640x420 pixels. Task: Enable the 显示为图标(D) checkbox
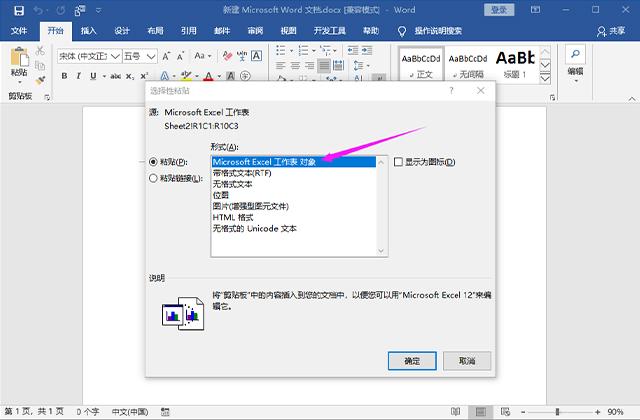click(x=398, y=162)
